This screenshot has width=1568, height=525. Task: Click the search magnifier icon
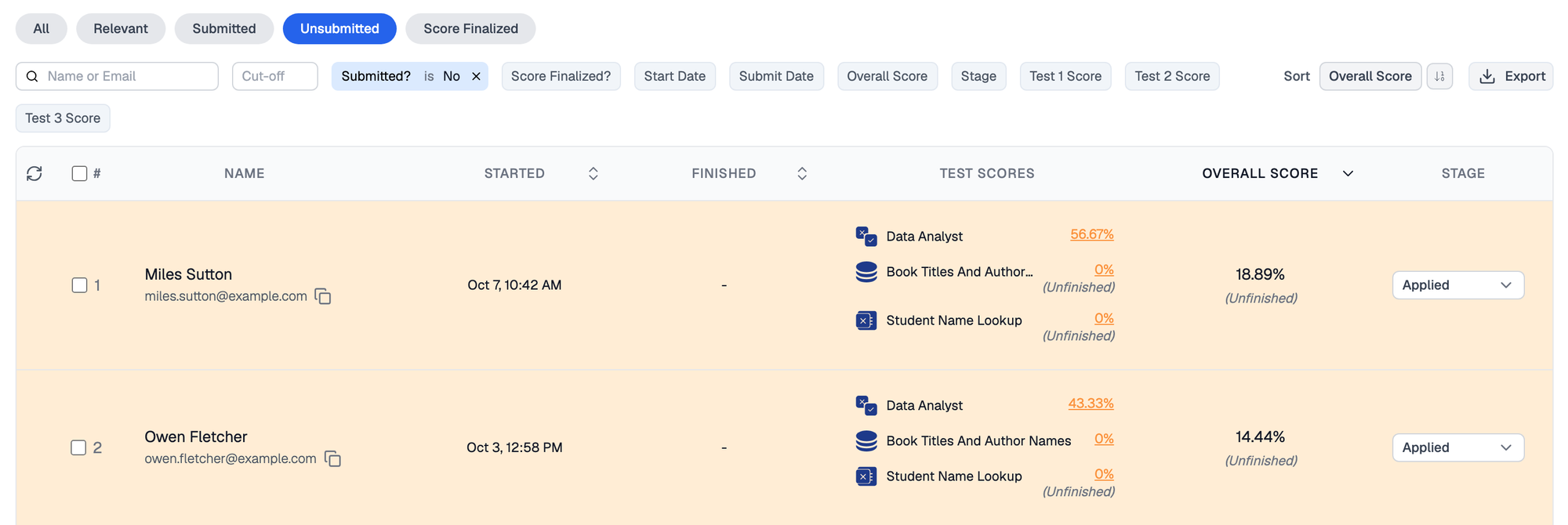[x=32, y=76]
